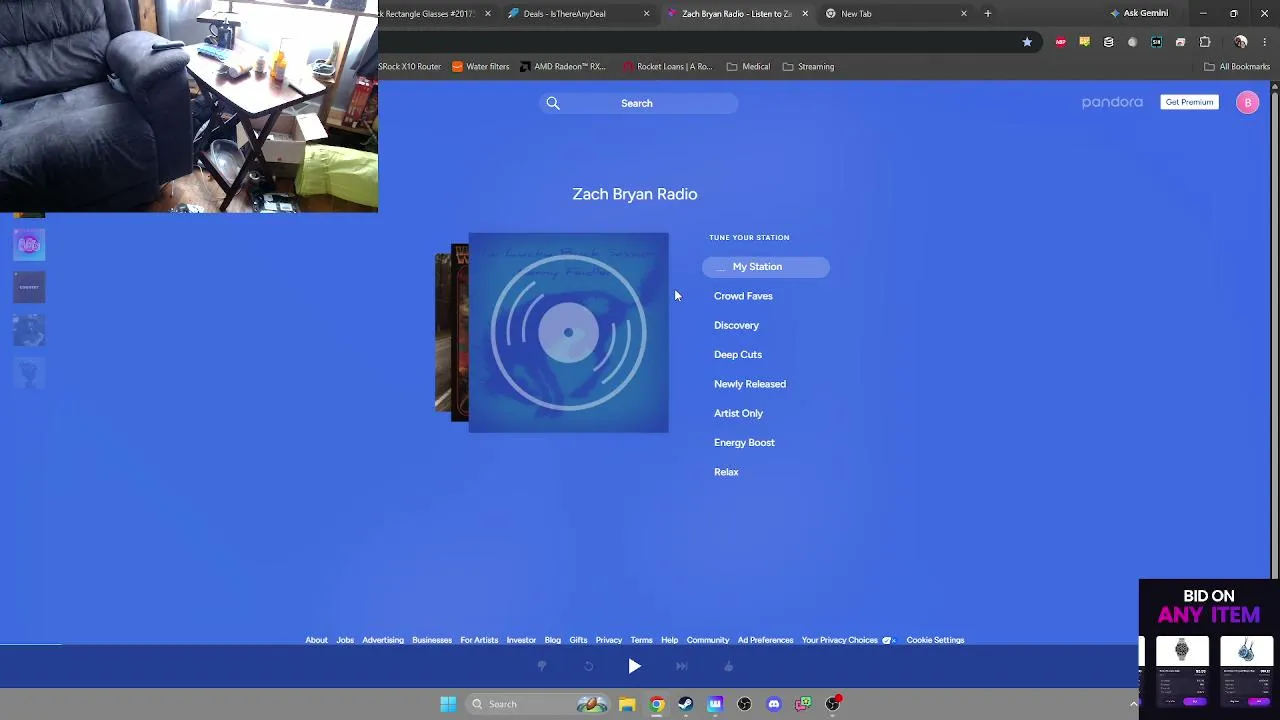Click the bookmark star icon
1280x720 pixels.
(1027, 42)
